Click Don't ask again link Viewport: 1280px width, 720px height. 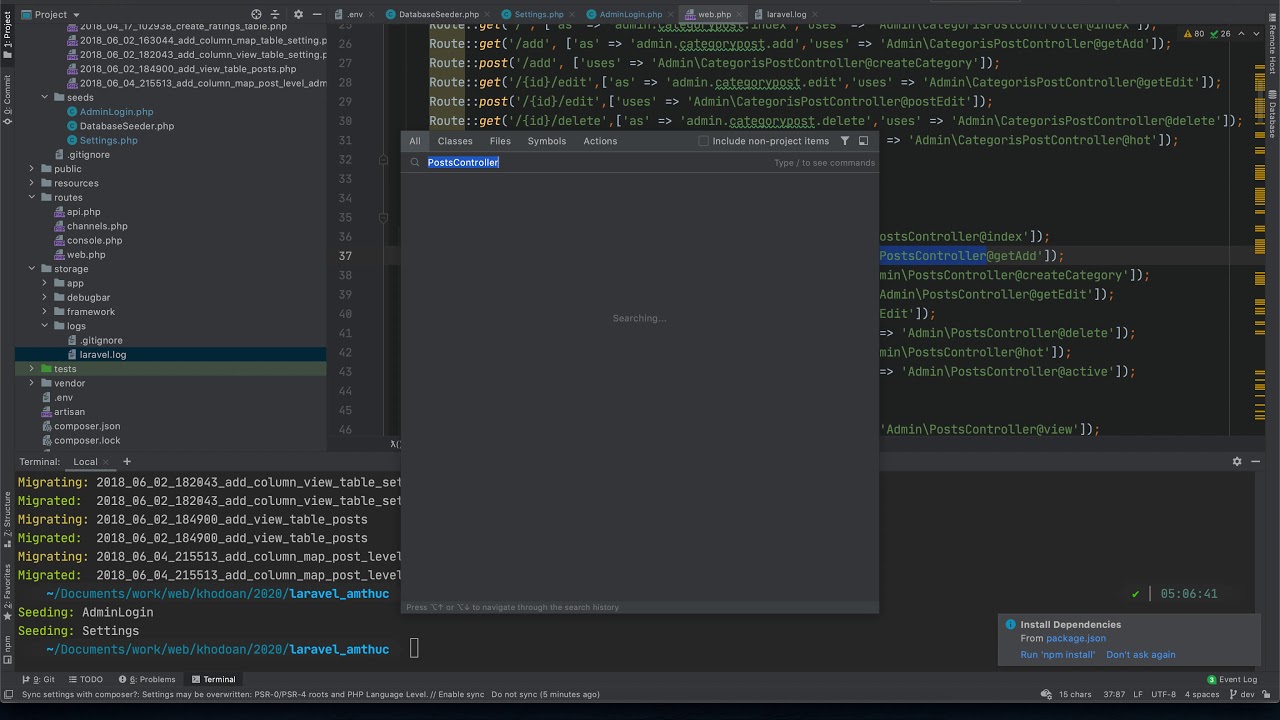coord(1141,655)
